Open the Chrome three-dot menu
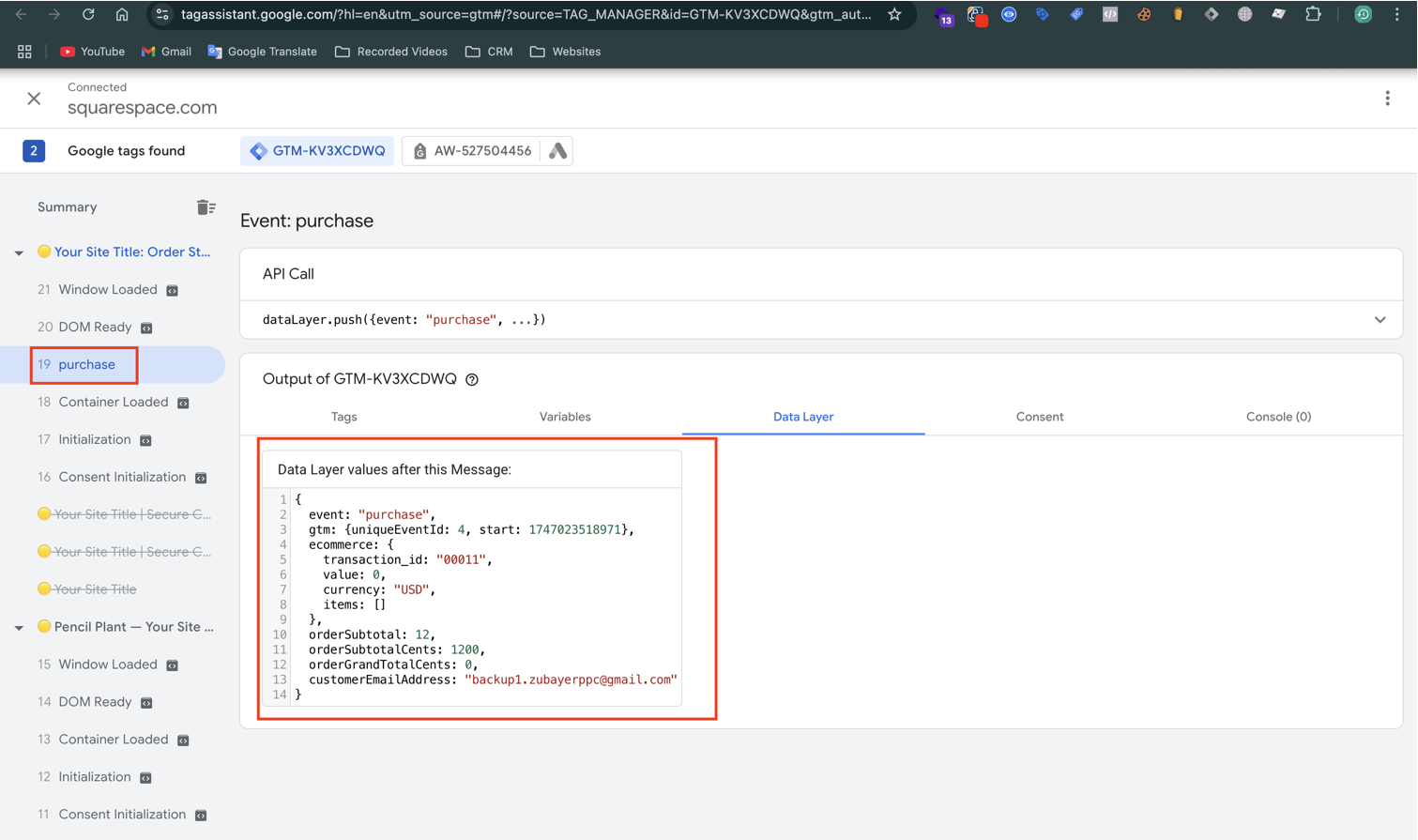The height and width of the screenshot is (840, 1418). tap(1396, 15)
